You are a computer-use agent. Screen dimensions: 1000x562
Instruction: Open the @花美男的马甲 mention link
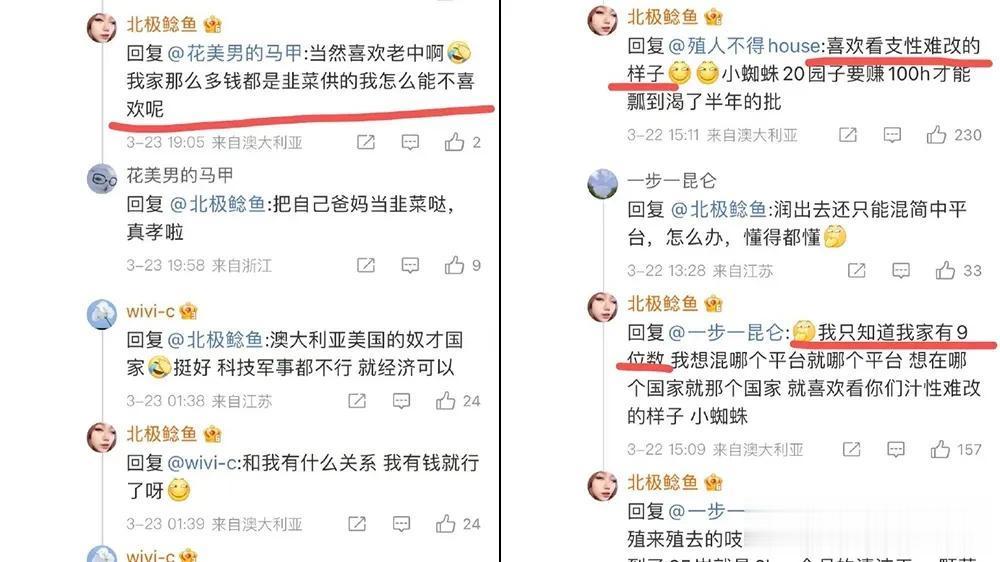tap(235, 53)
